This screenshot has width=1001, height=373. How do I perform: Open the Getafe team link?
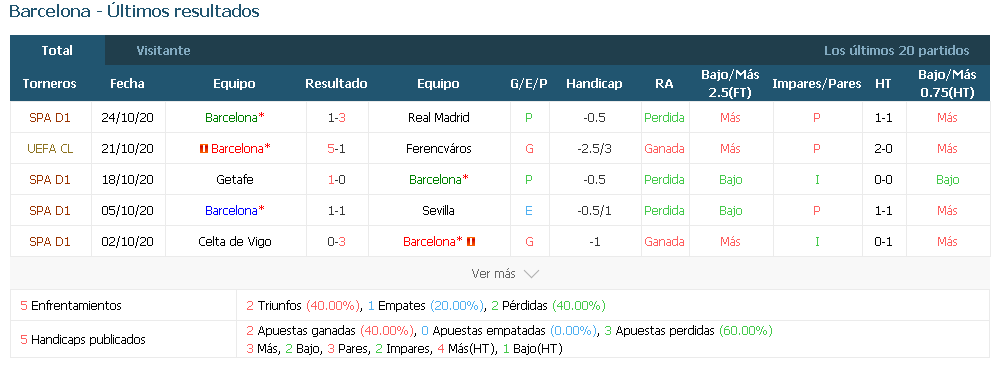click(x=235, y=179)
